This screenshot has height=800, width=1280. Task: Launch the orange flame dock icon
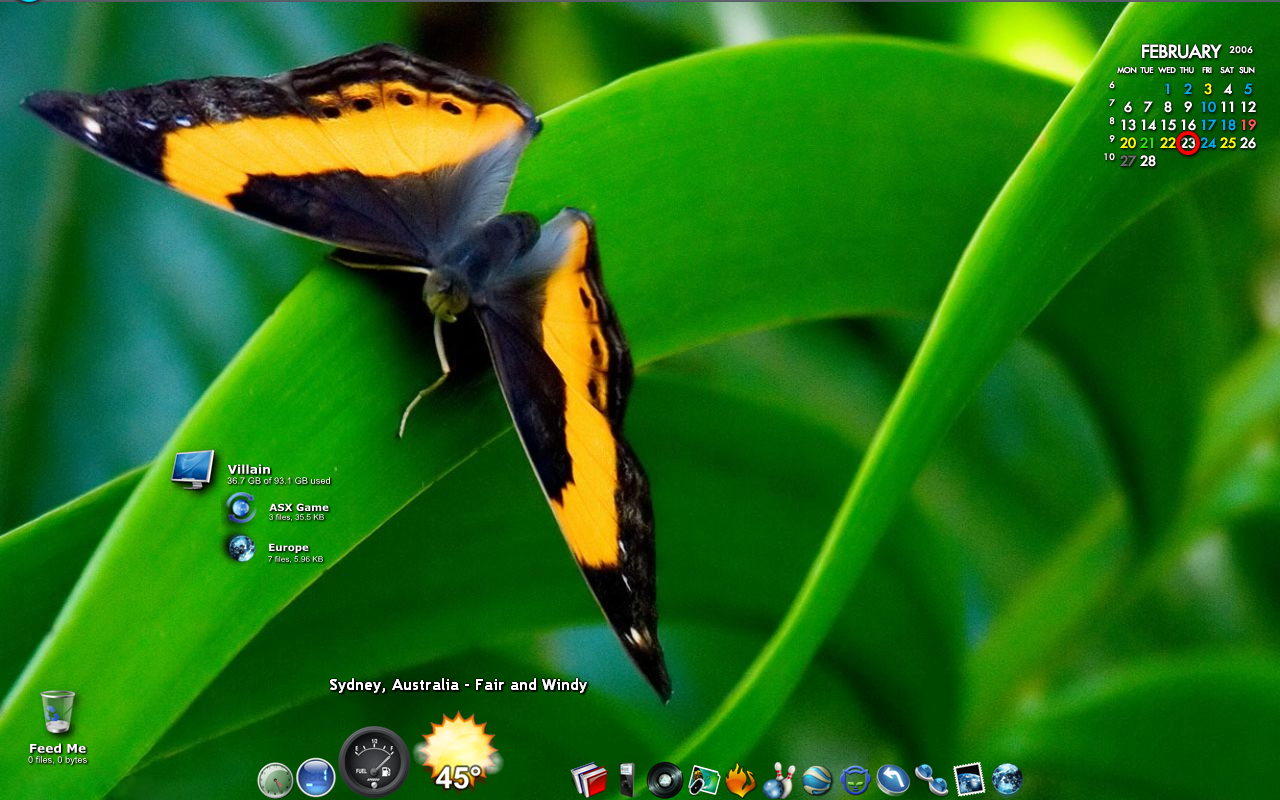740,779
